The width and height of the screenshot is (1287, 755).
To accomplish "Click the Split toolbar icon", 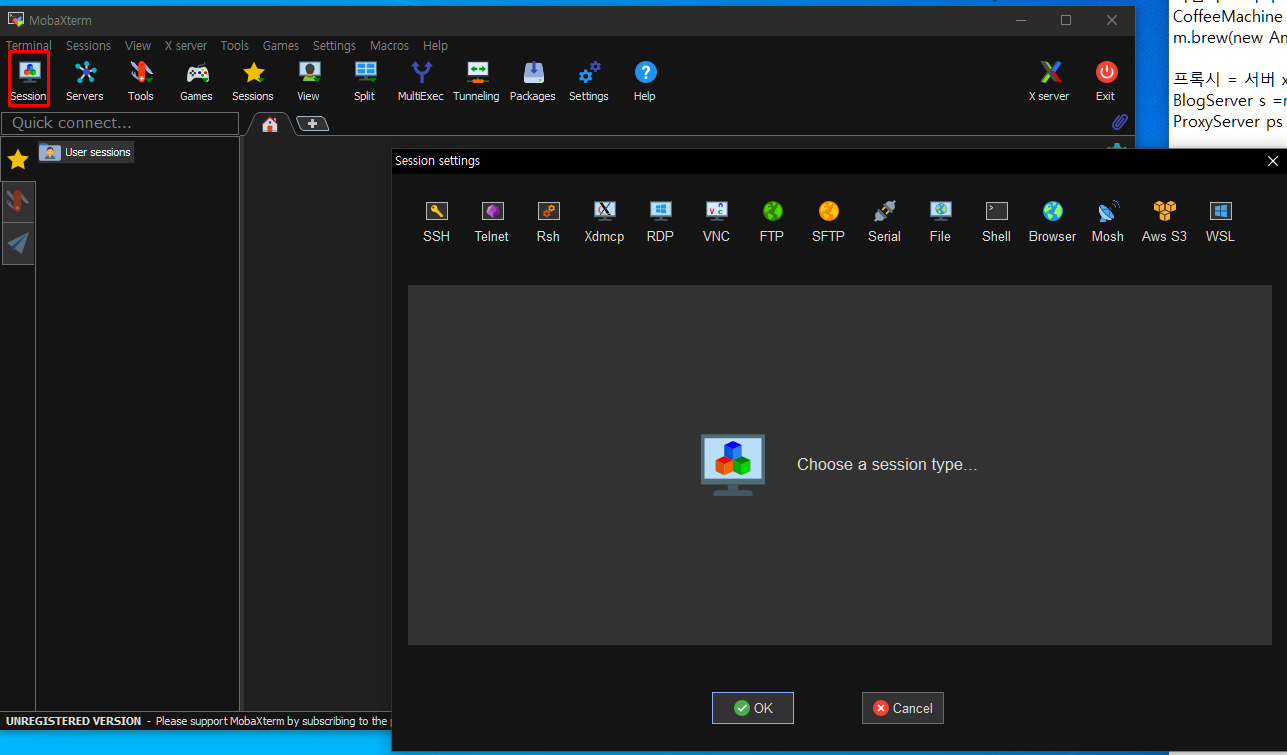I will tap(365, 80).
